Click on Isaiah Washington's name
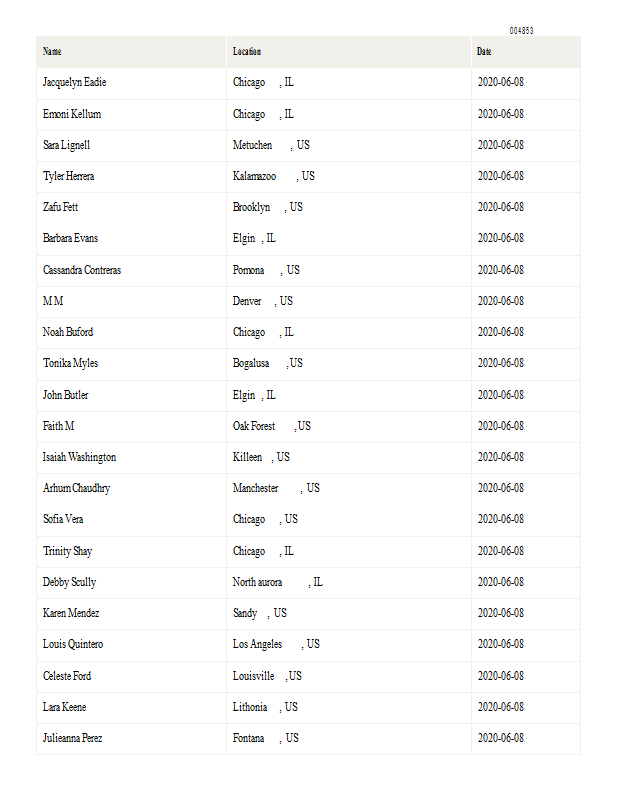The width and height of the screenshot is (618, 800). (79, 457)
